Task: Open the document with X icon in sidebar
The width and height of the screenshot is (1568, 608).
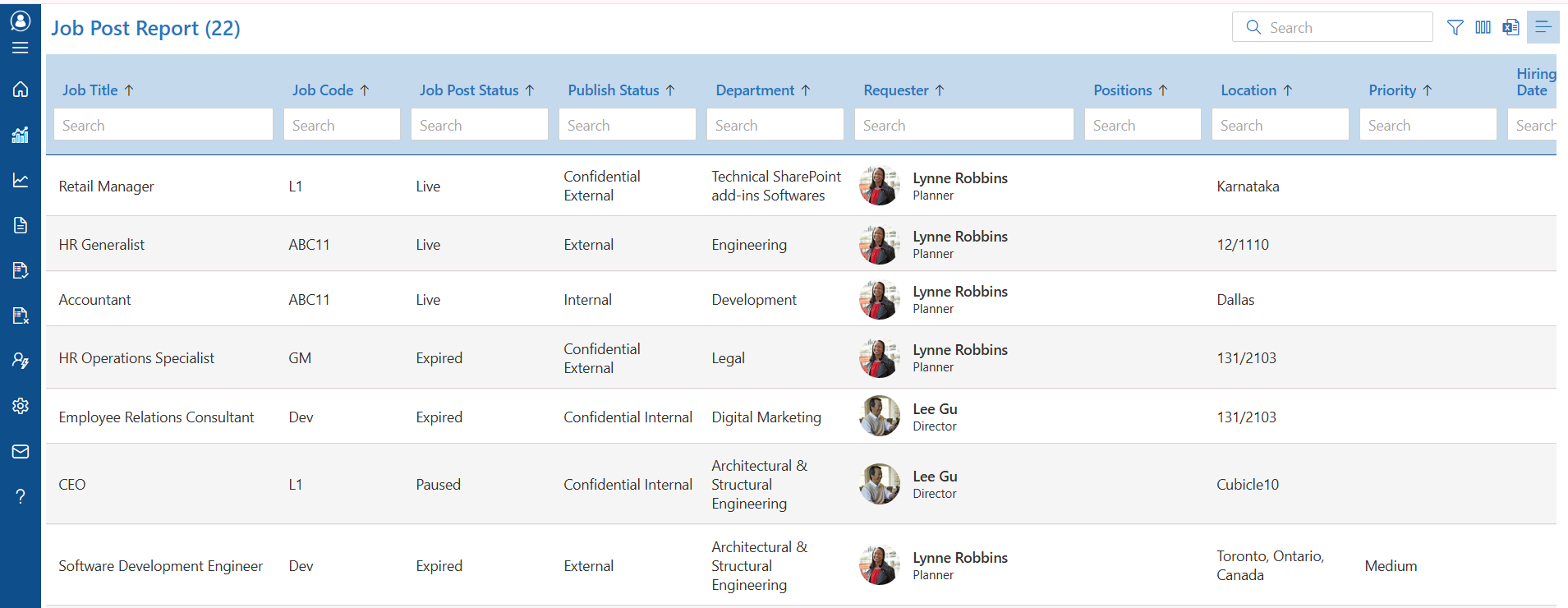Action: pyautogui.click(x=21, y=316)
